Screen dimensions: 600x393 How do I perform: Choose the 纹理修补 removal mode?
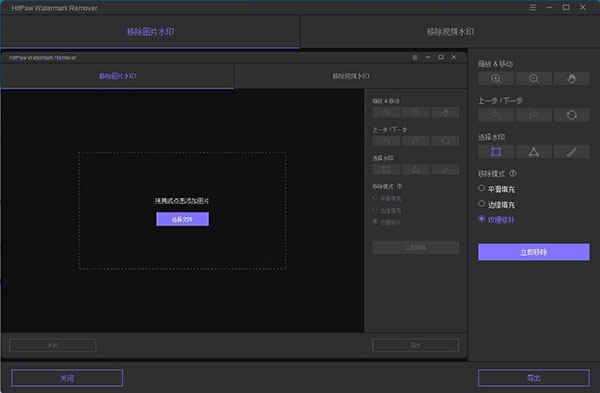tap(497, 220)
